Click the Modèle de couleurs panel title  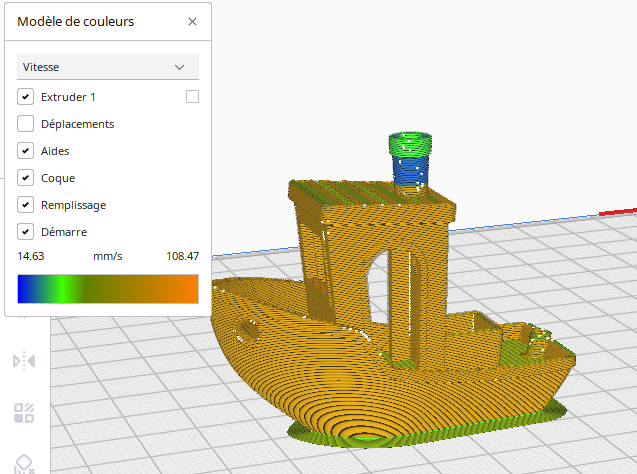[x=76, y=22]
